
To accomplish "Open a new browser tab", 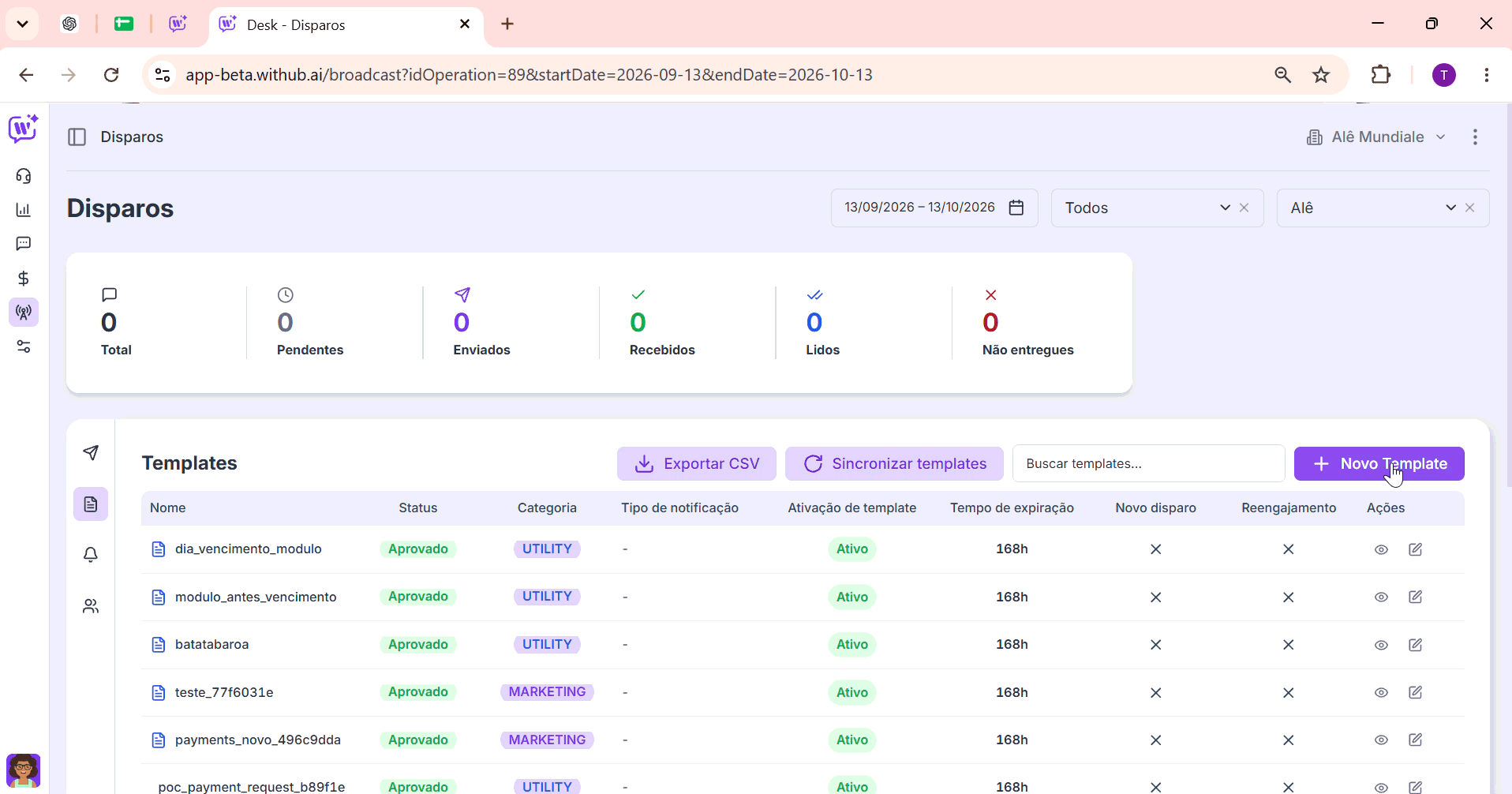I will (x=507, y=24).
